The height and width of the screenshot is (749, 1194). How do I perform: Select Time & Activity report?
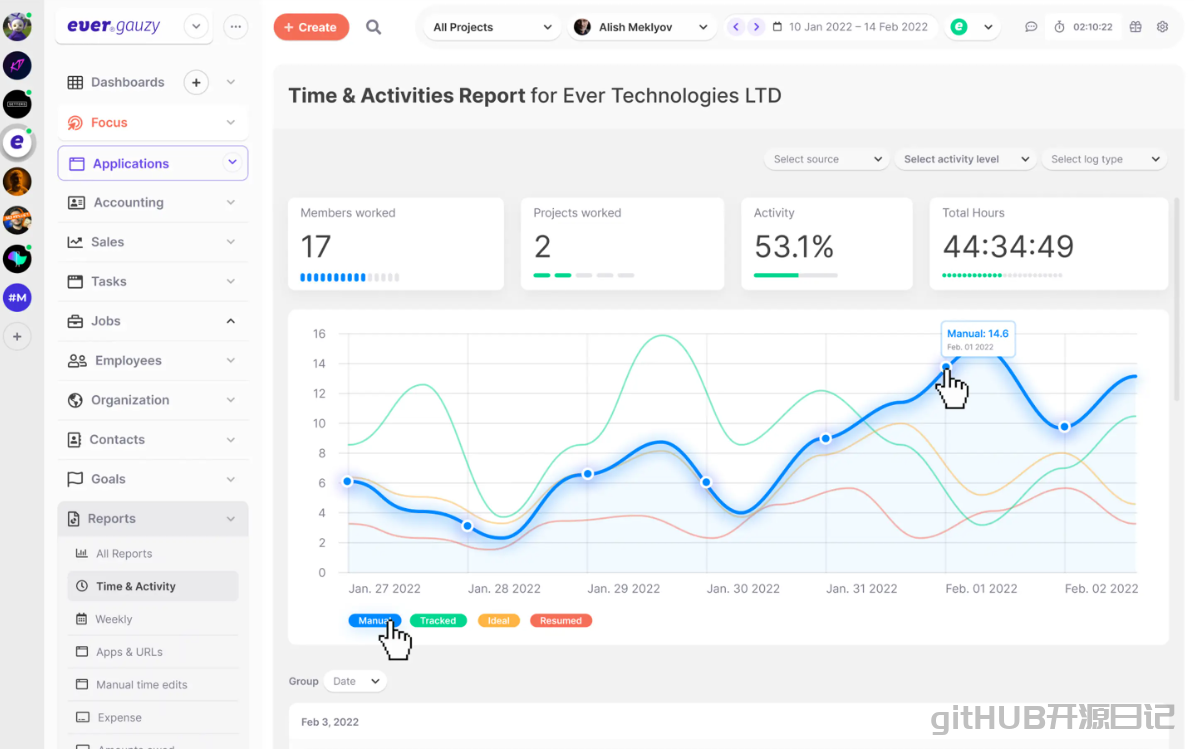(x=153, y=586)
